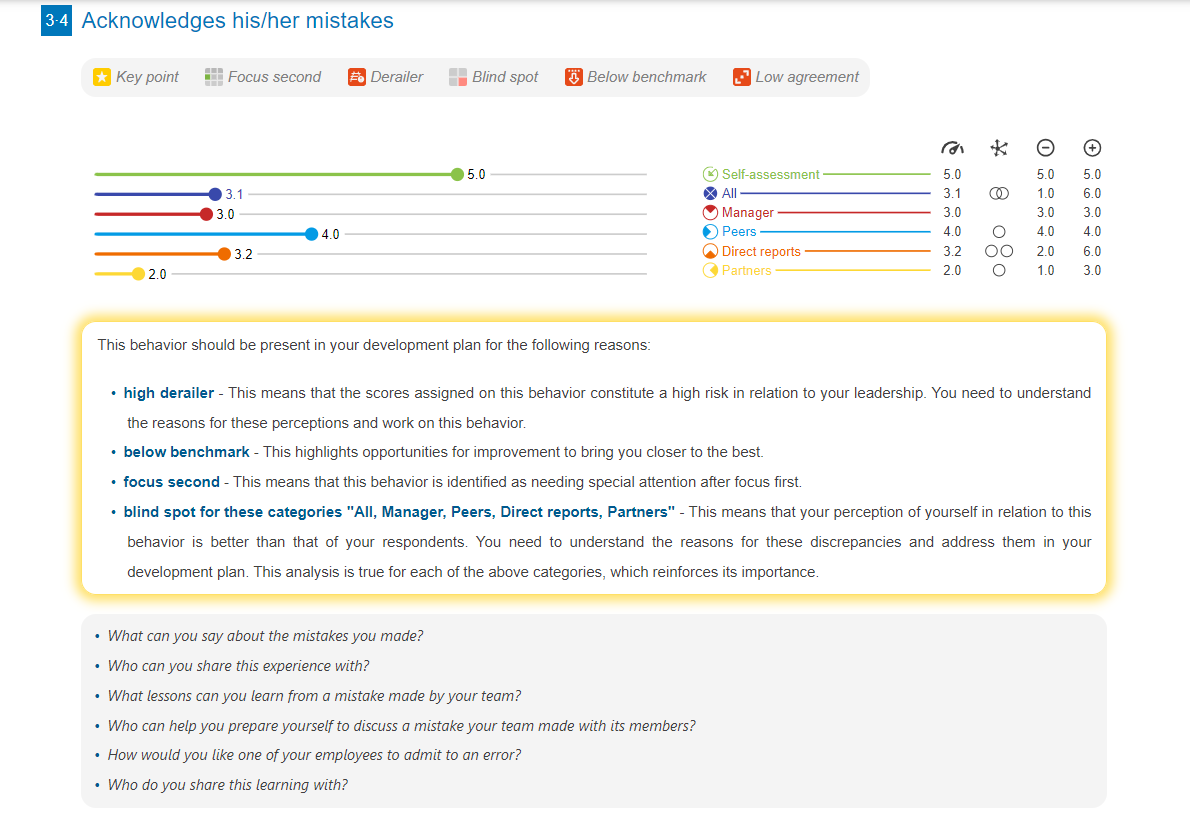Click the Self-assessment clock icon

click(710, 173)
